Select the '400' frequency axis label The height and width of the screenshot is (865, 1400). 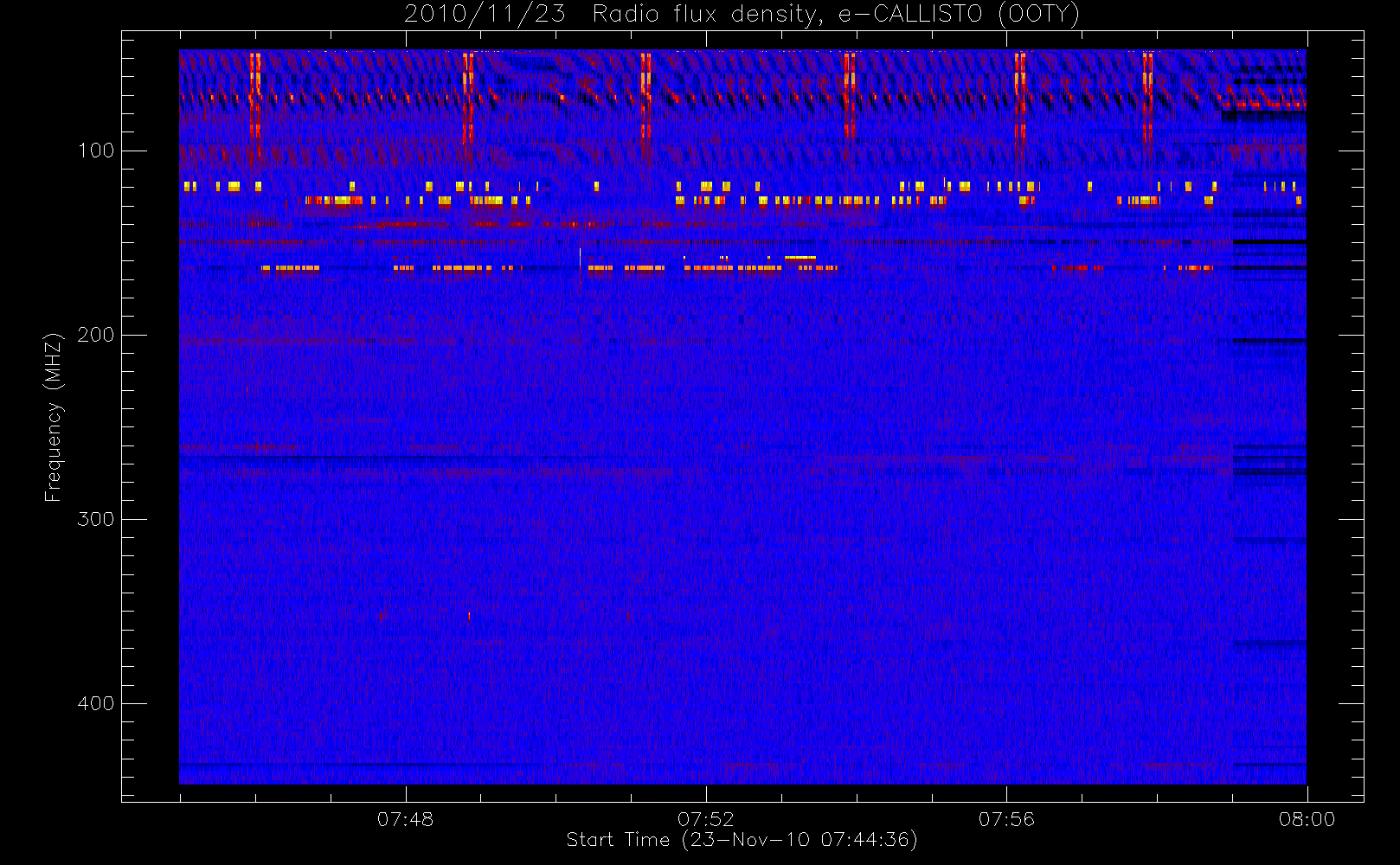(95, 703)
